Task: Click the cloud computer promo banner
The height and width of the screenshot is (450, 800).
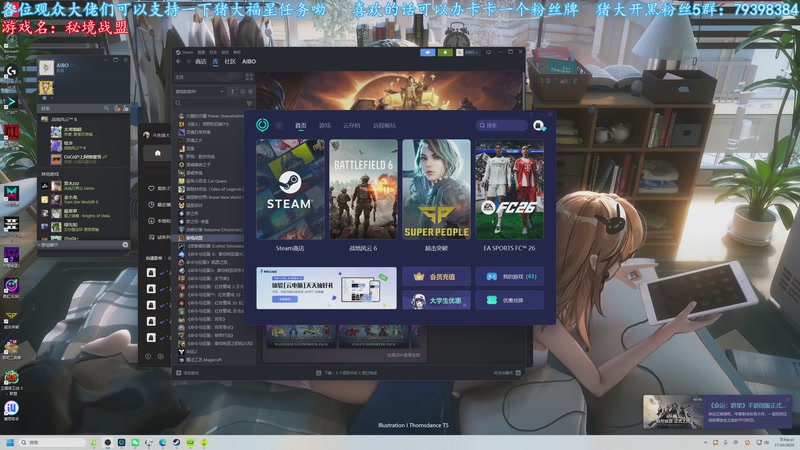Action: pyautogui.click(x=327, y=288)
